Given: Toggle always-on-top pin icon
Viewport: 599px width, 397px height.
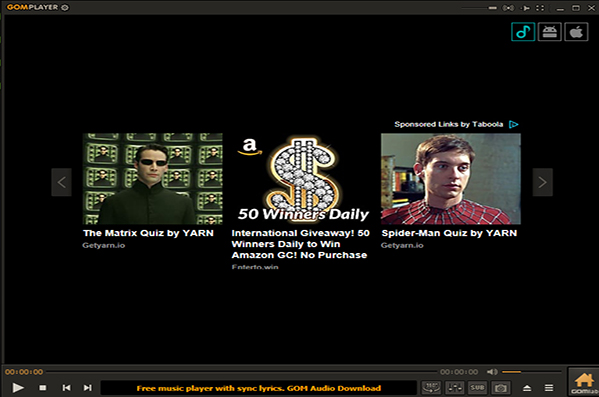Looking at the screenshot, I should pos(526,8).
